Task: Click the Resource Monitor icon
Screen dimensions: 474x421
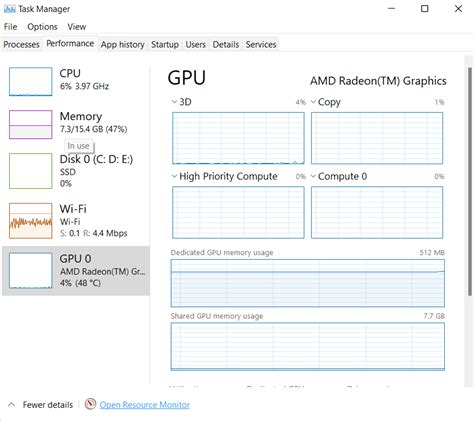Action: coord(90,404)
